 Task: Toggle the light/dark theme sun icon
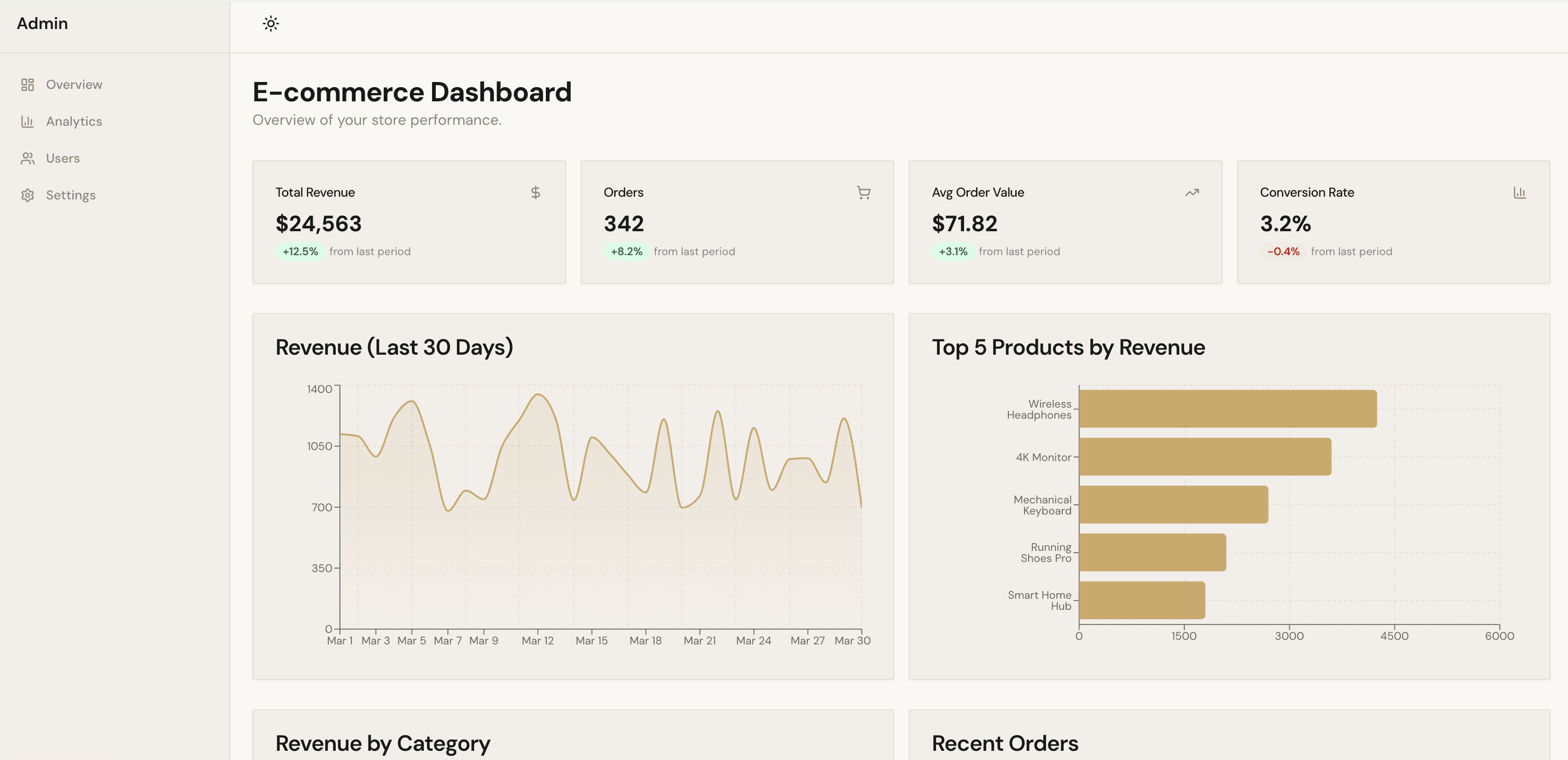(271, 24)
